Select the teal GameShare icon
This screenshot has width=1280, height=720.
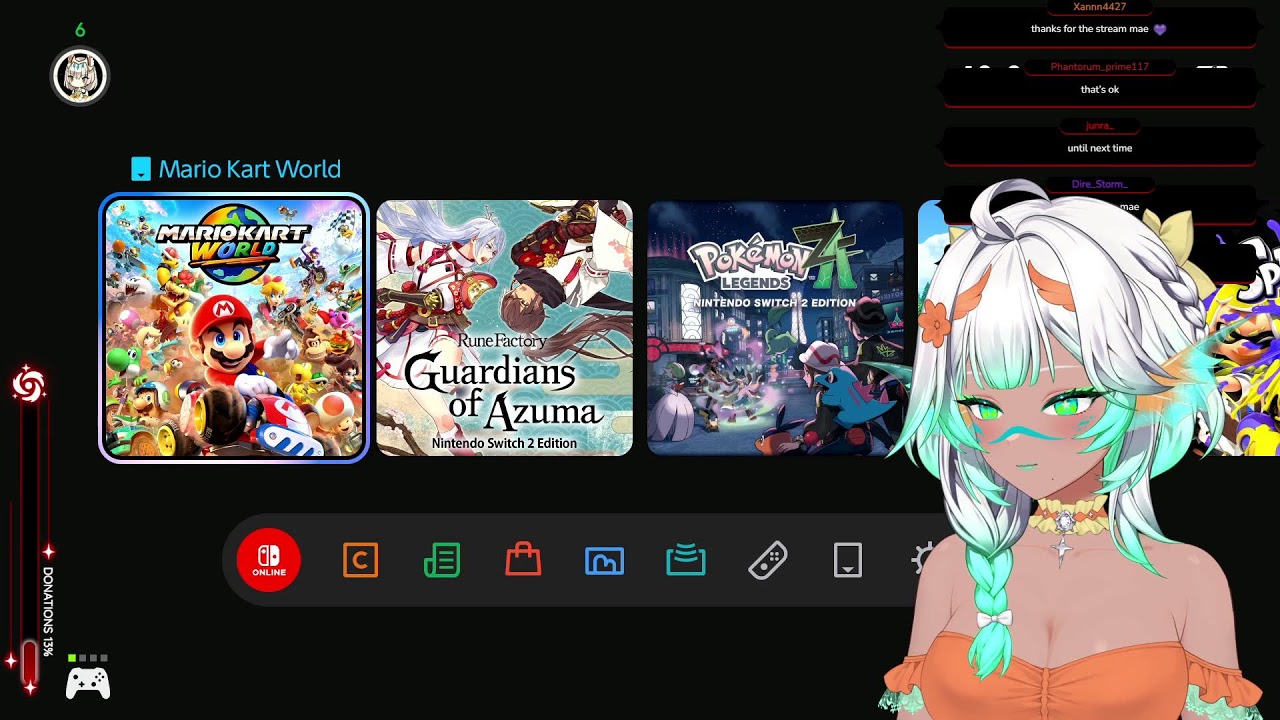(x=686, y=561)
